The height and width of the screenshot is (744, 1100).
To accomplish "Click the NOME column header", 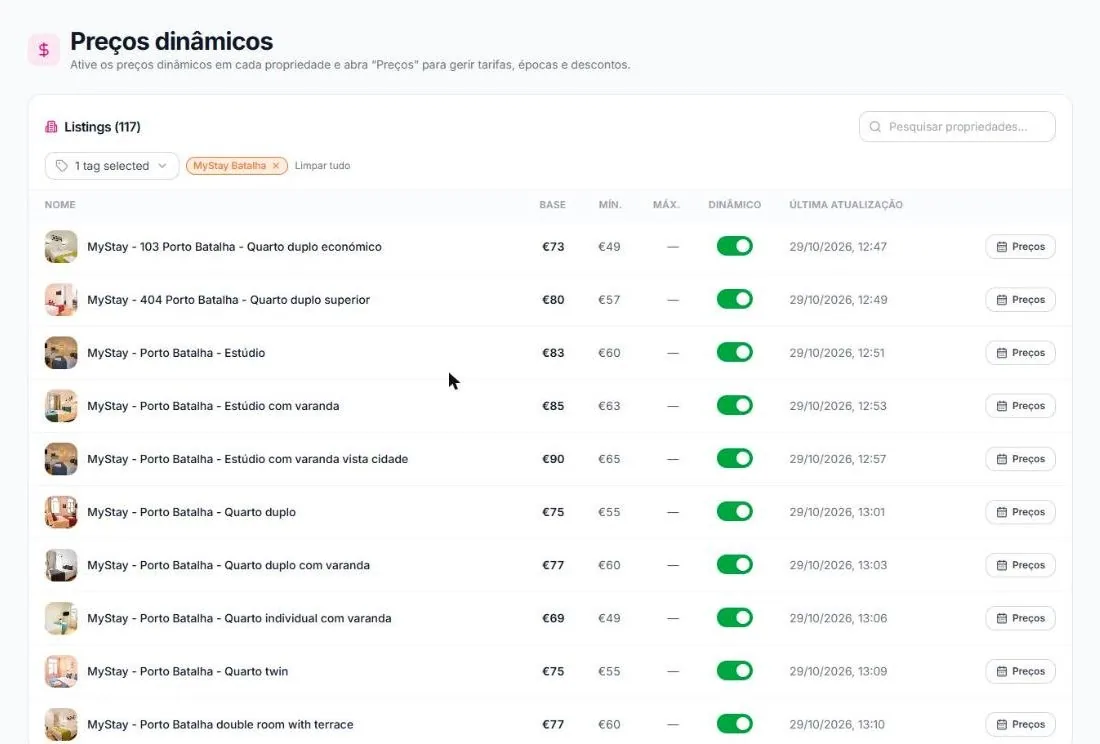I will (x=60, y=205).
